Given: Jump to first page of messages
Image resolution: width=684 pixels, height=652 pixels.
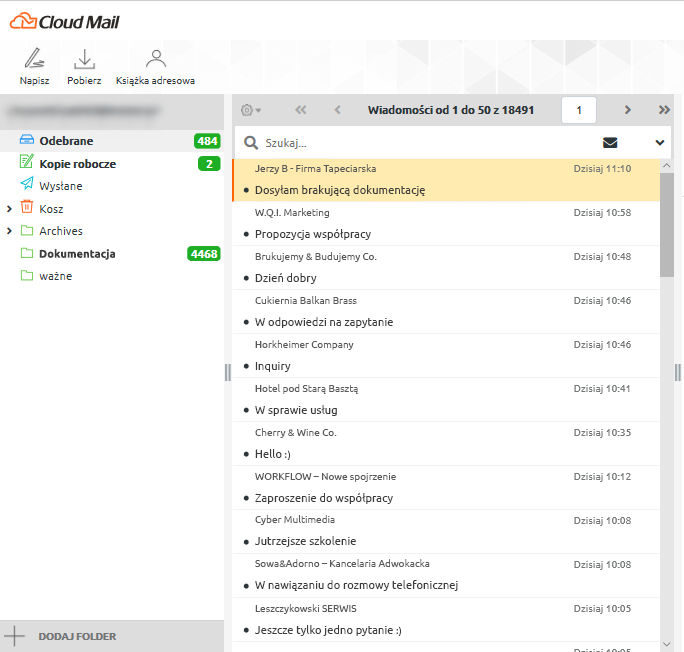Looking at the screenshot, I should coord(301,110).
